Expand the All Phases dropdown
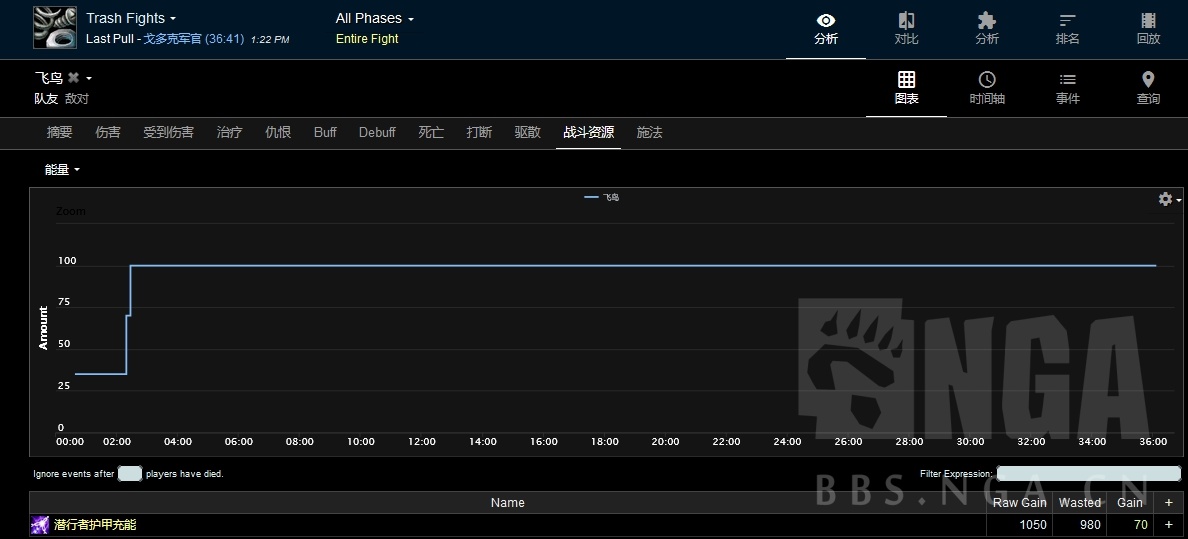The width and height of the screenshot is (1188, 539). (374, 18)
